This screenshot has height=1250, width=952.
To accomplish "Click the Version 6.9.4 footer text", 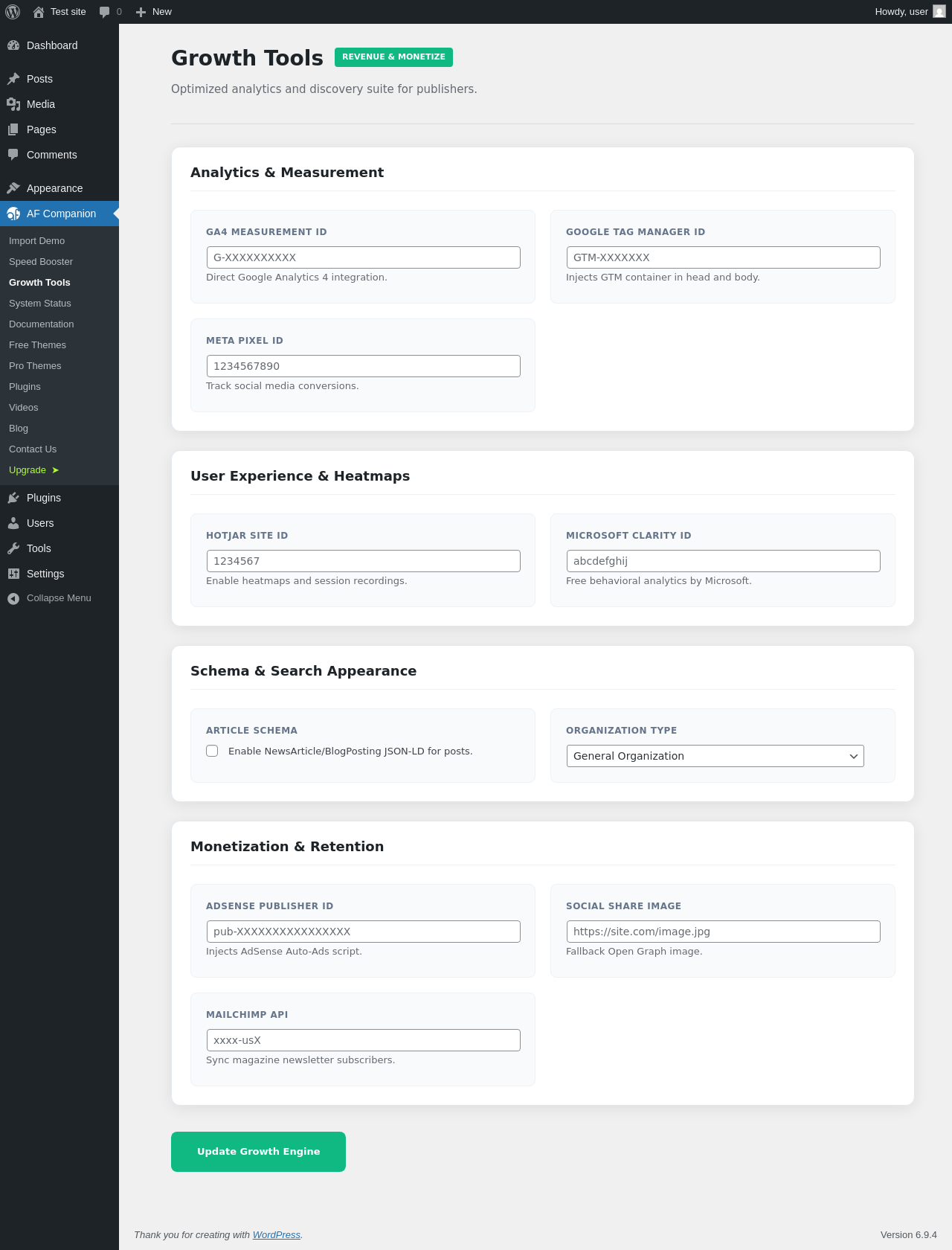I will point(909,1234).
